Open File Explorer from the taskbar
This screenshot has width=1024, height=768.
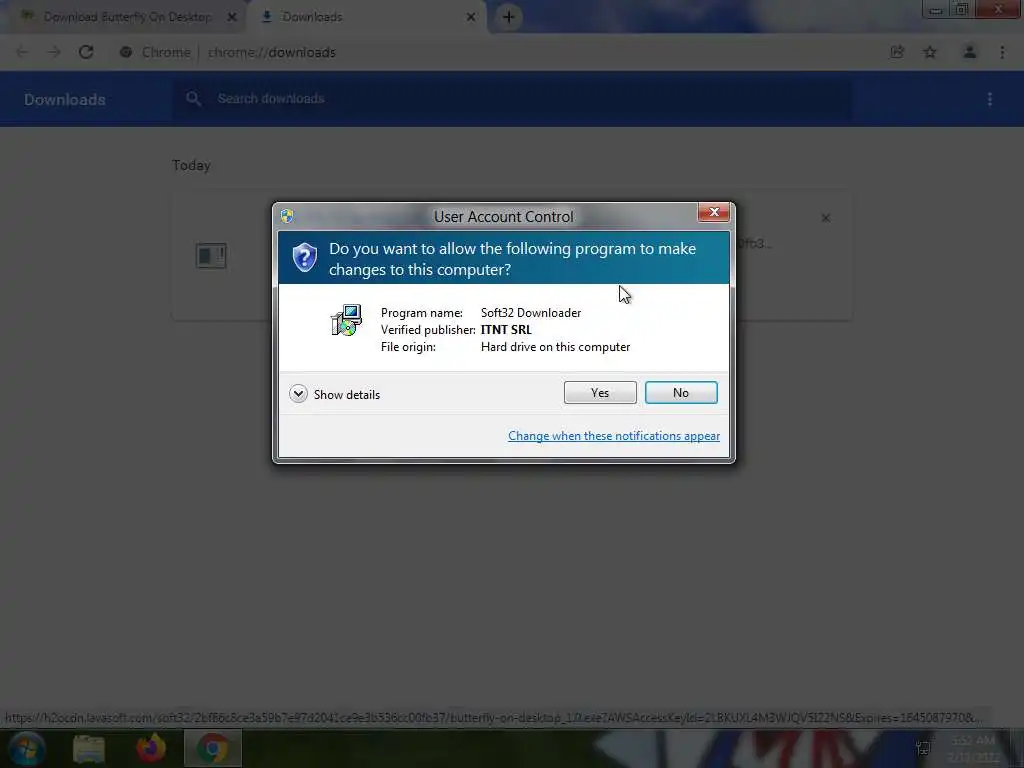(89, 748)
